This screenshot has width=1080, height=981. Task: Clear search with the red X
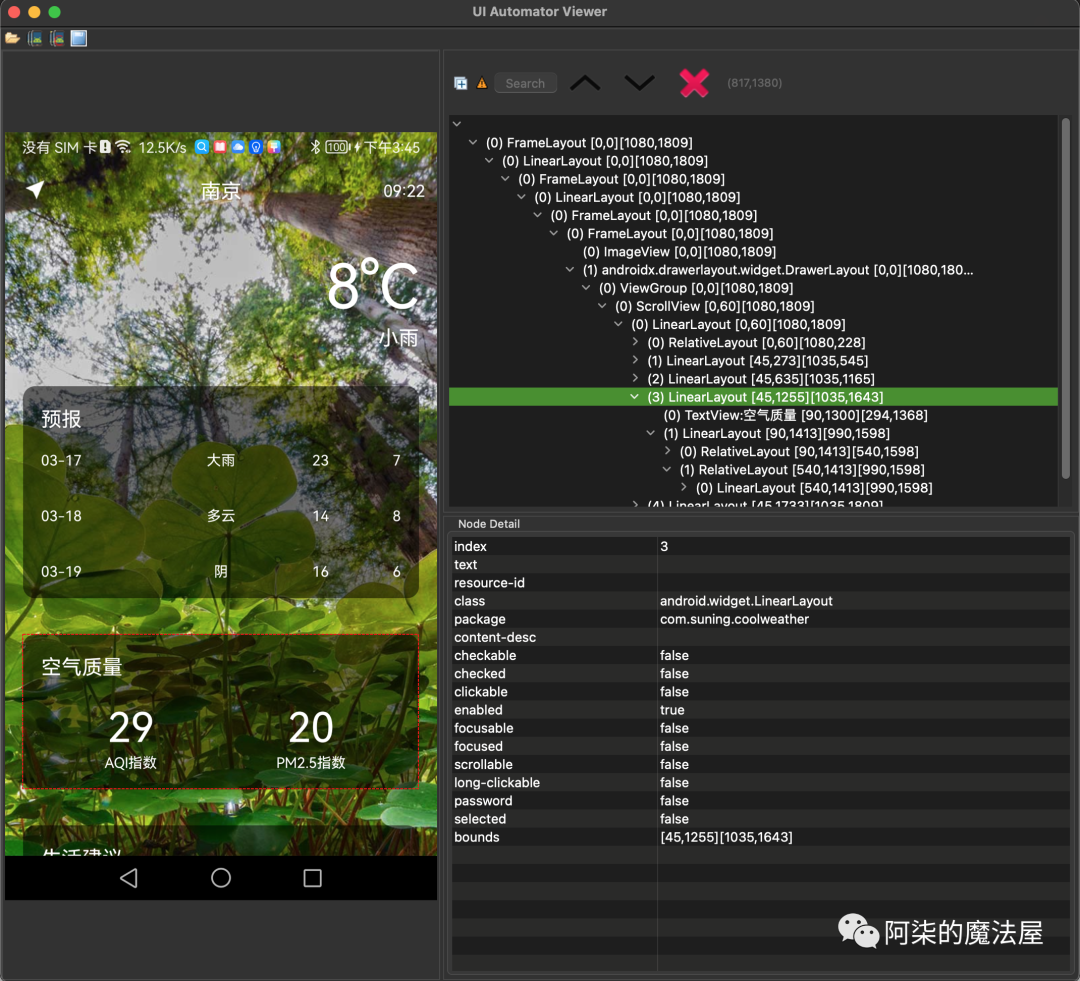click(694, 83)
